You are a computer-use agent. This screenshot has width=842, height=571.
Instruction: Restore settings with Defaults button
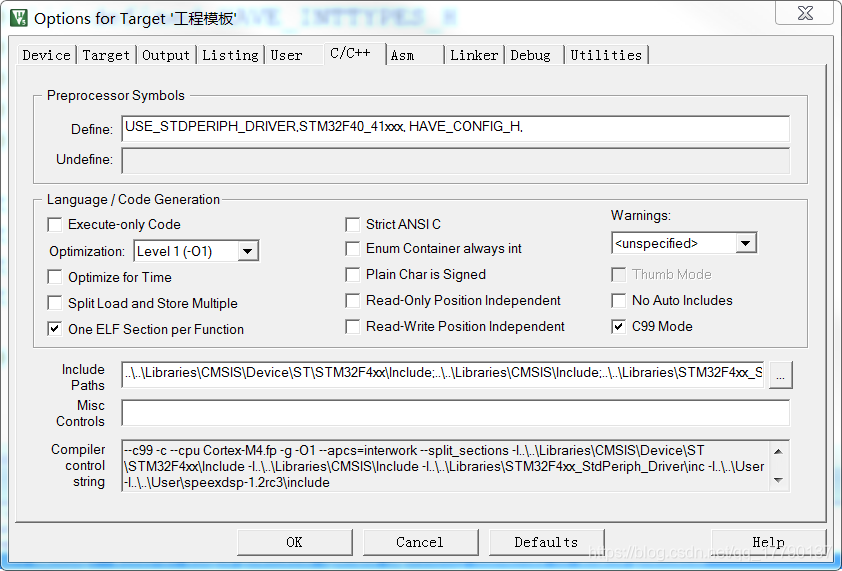[x=546, y=542]
